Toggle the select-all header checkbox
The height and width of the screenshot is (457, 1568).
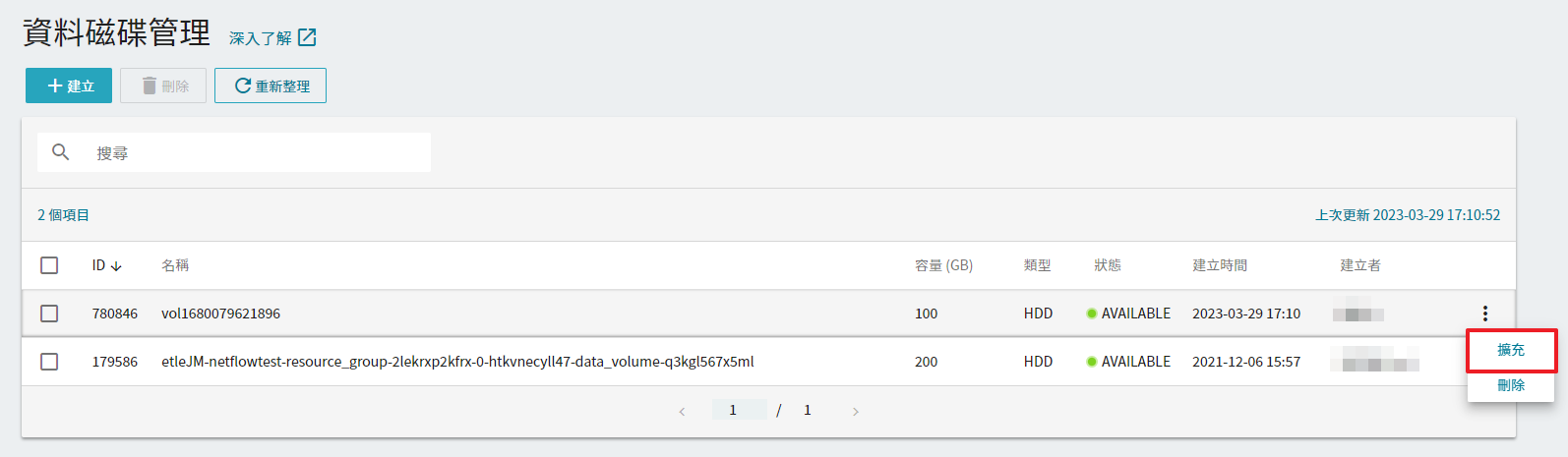[49, 265]
